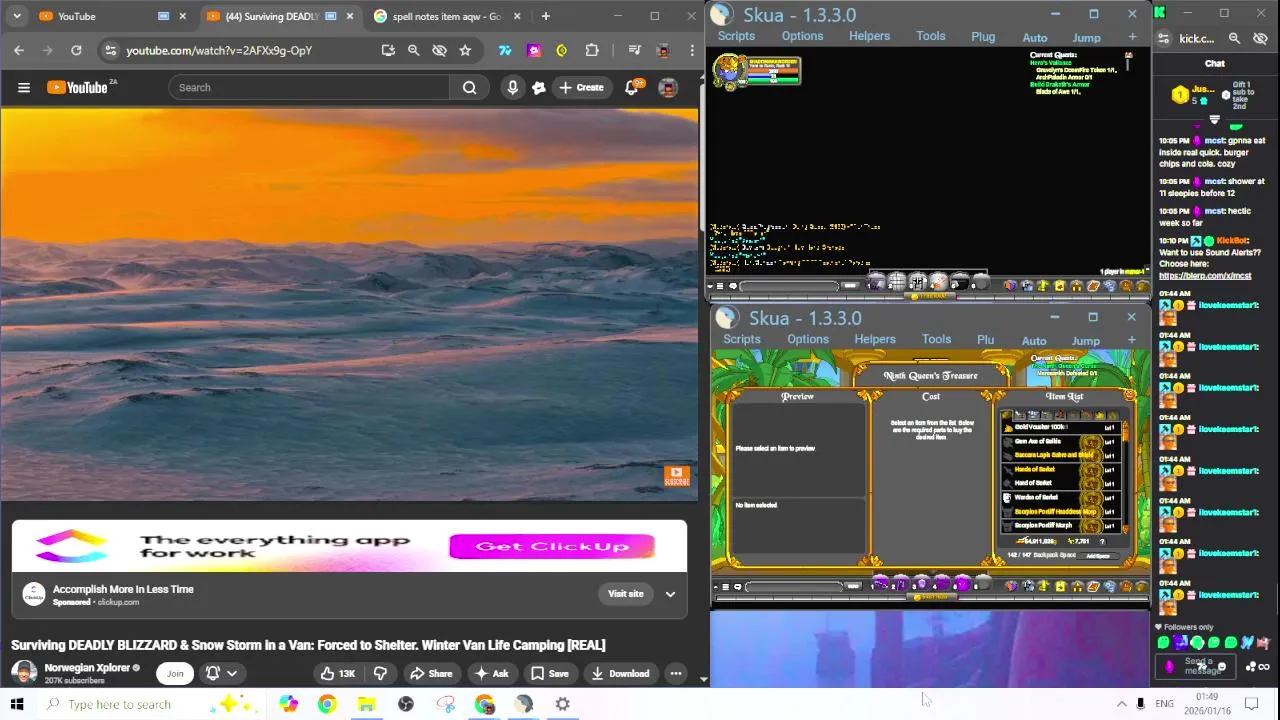This screenshot has height=720, width=1280.
Task: Open the blerp.com sound alerts link in chat
Action: coord(1204,276)
